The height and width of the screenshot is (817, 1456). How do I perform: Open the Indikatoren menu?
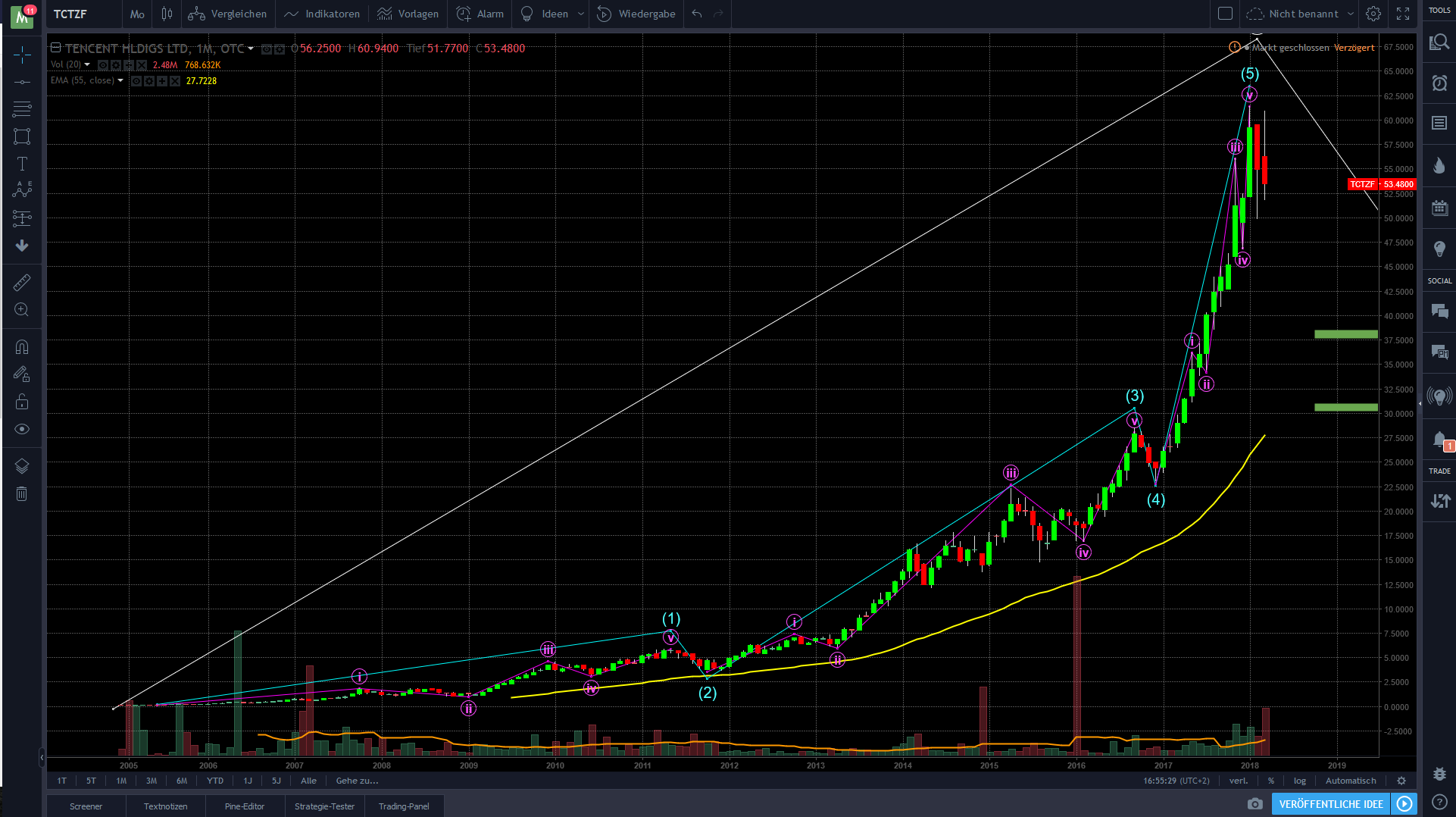click(322, 14)
